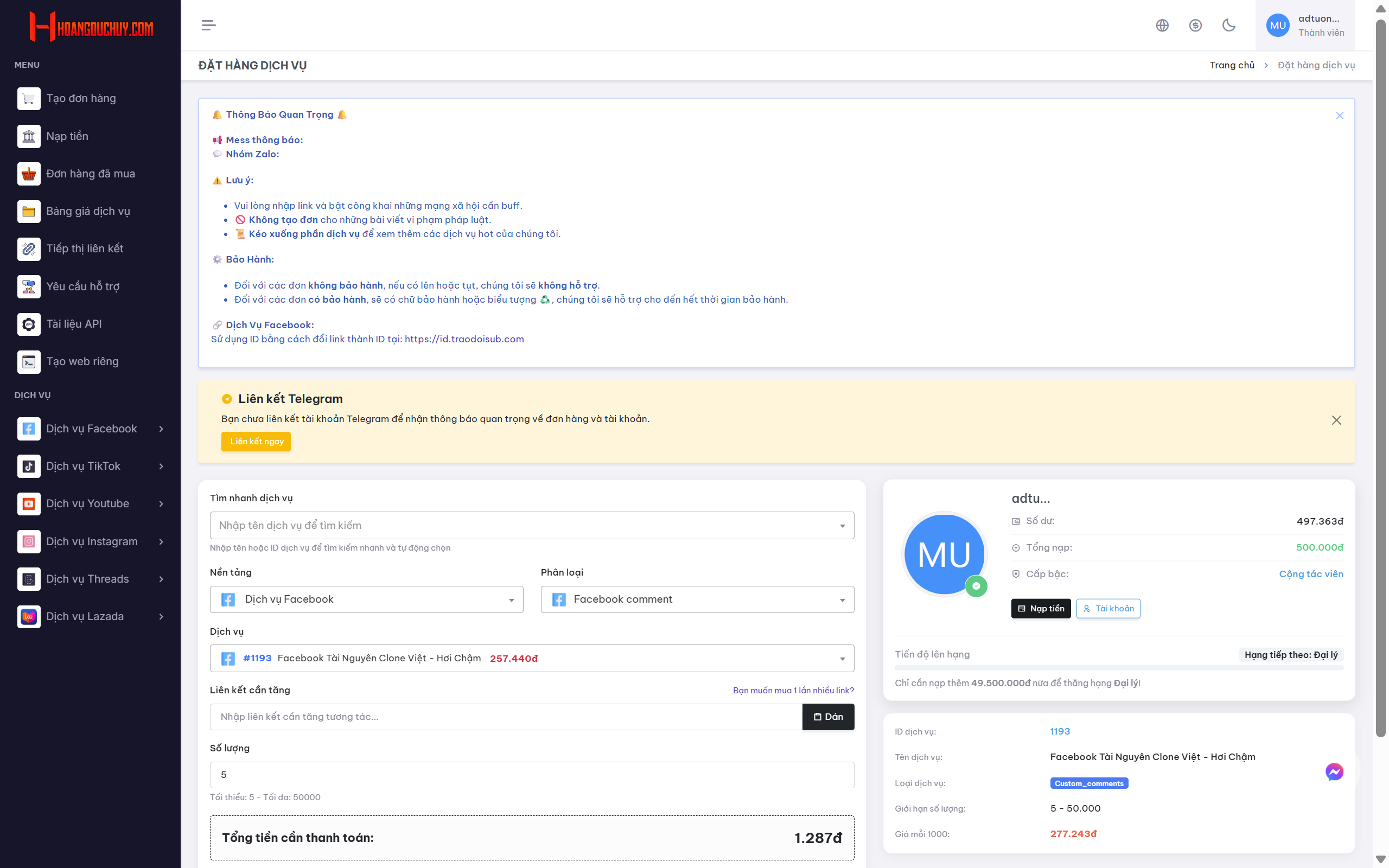The image size is (1389, 868).
Task: Toggle the sidebar hamburger menu icon
Action: [209, 25]
